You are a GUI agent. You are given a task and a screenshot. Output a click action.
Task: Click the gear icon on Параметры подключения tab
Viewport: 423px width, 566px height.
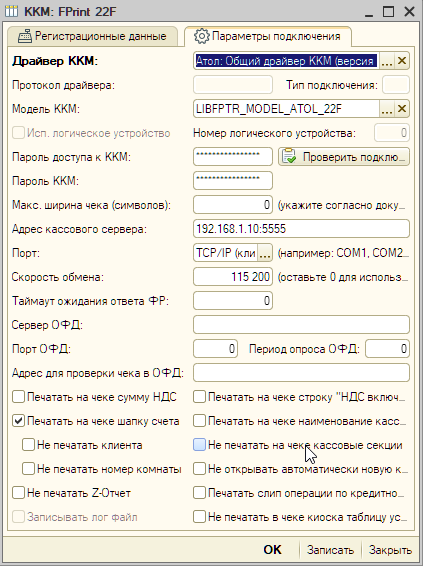point(201,36)
